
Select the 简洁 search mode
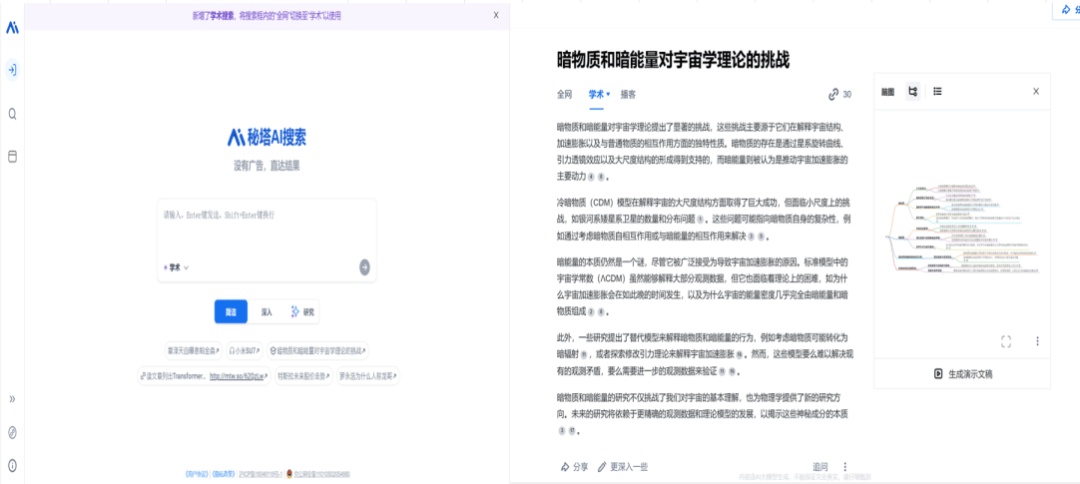click(x=231, y=312)
